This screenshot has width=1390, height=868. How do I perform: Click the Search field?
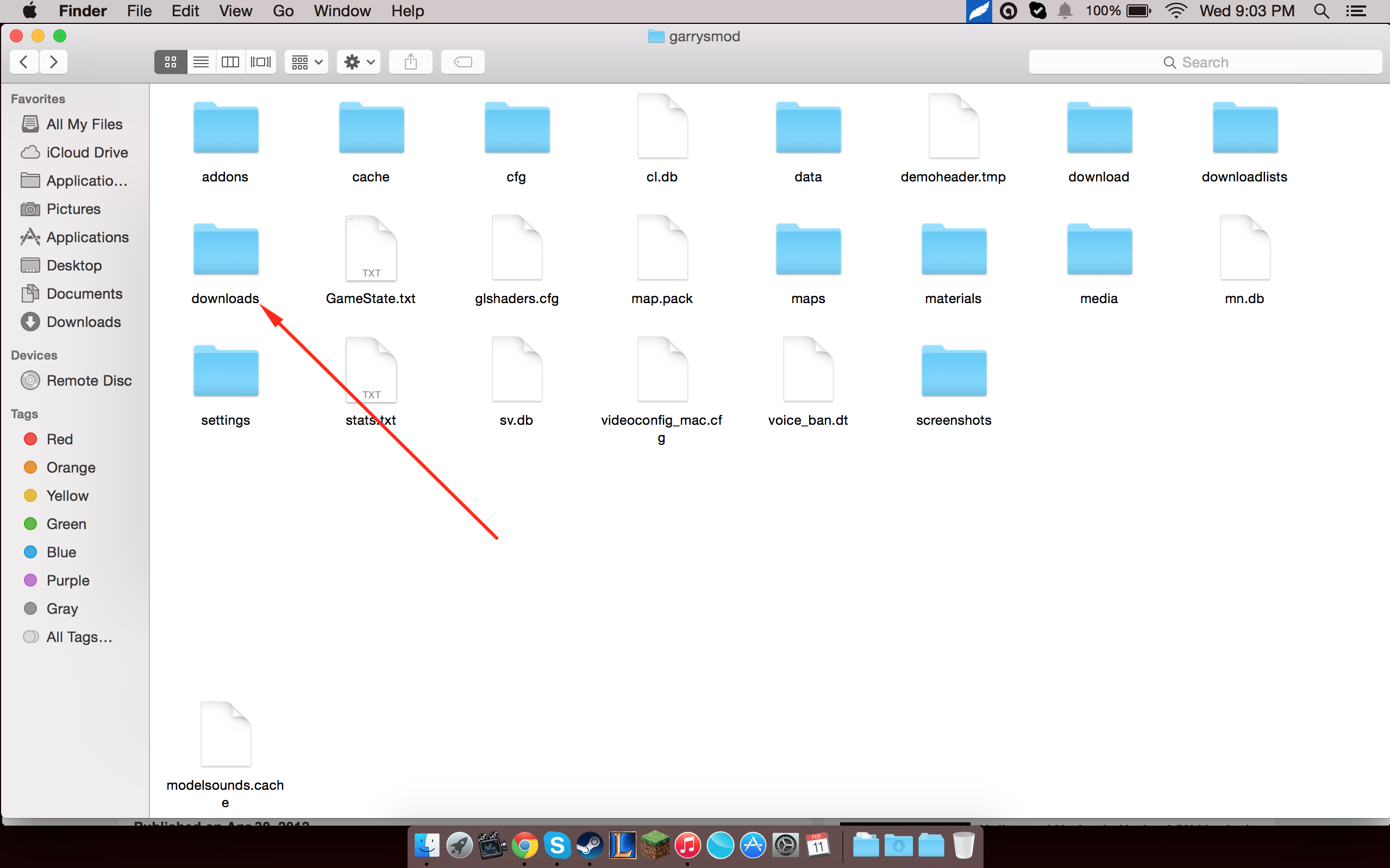pyautogui.click(x=1205, y=62)
